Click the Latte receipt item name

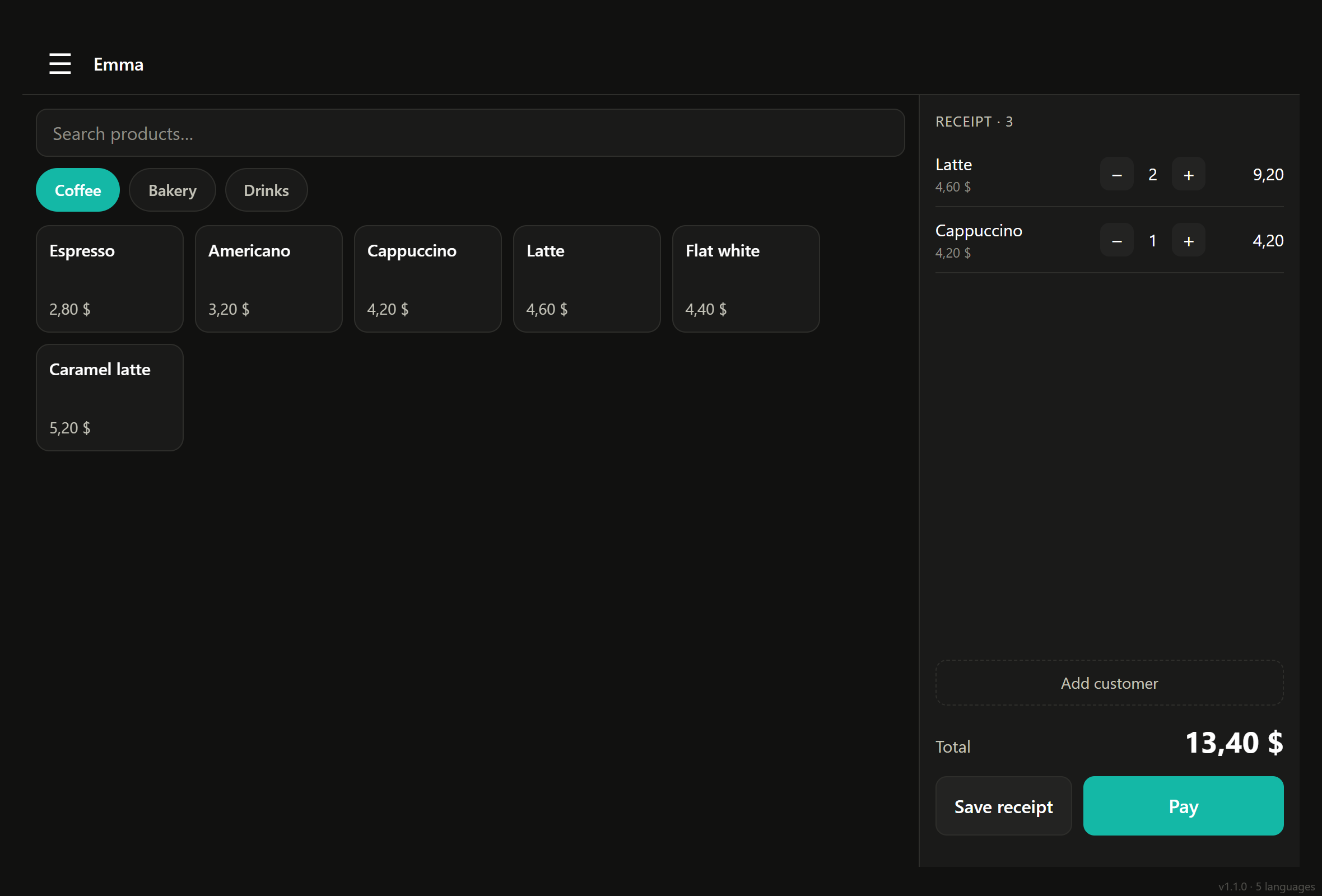click(x=953, y=165)
